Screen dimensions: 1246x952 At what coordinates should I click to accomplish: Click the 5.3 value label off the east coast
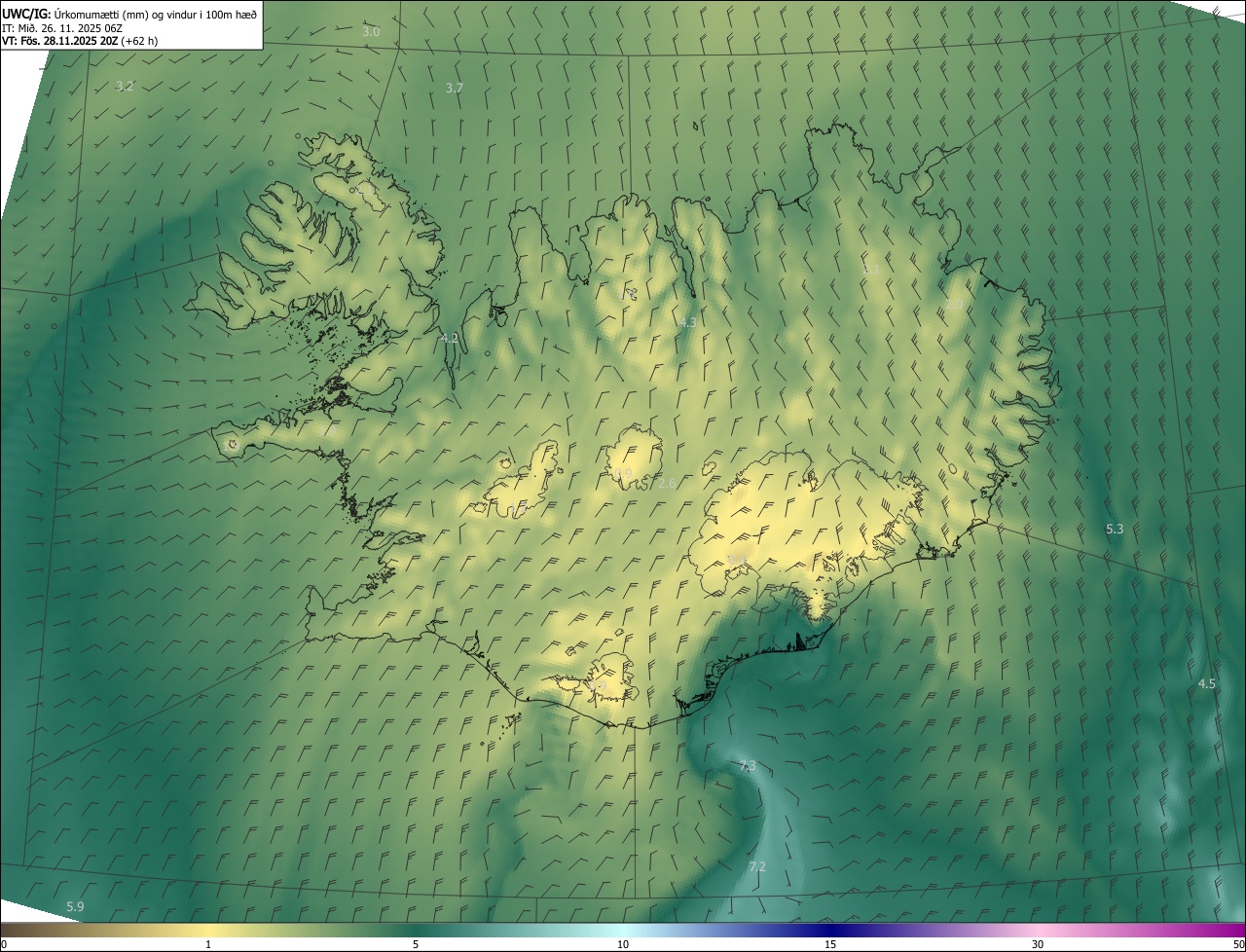1115,530
